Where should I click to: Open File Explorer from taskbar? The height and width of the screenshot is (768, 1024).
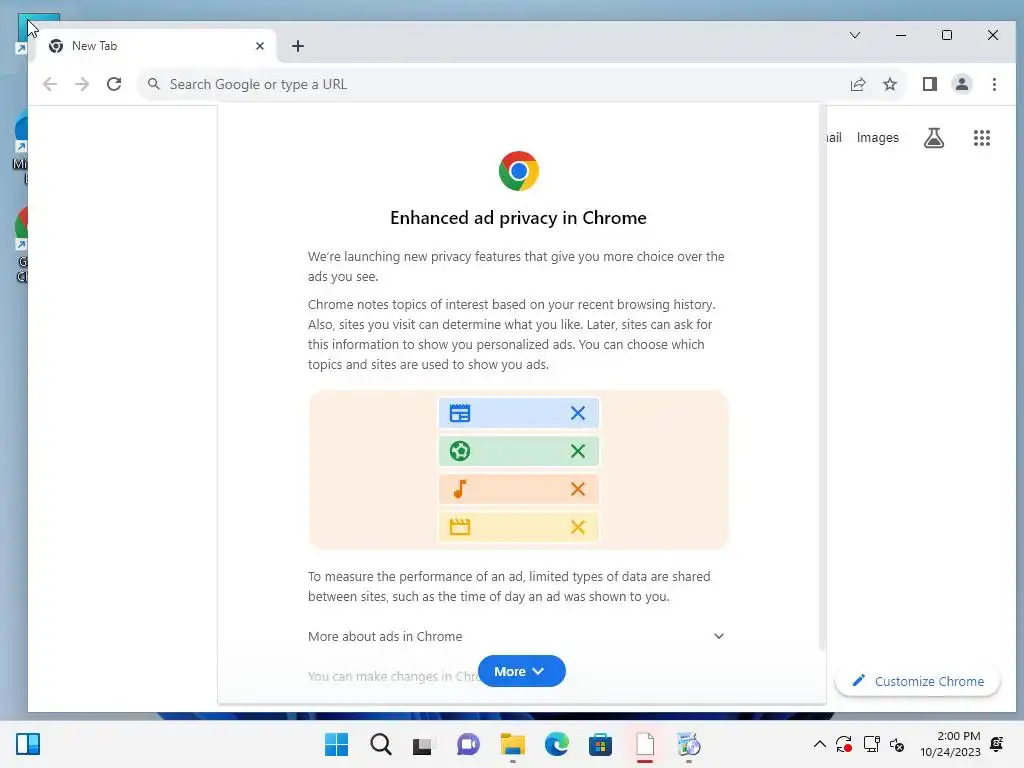(513, 744)
